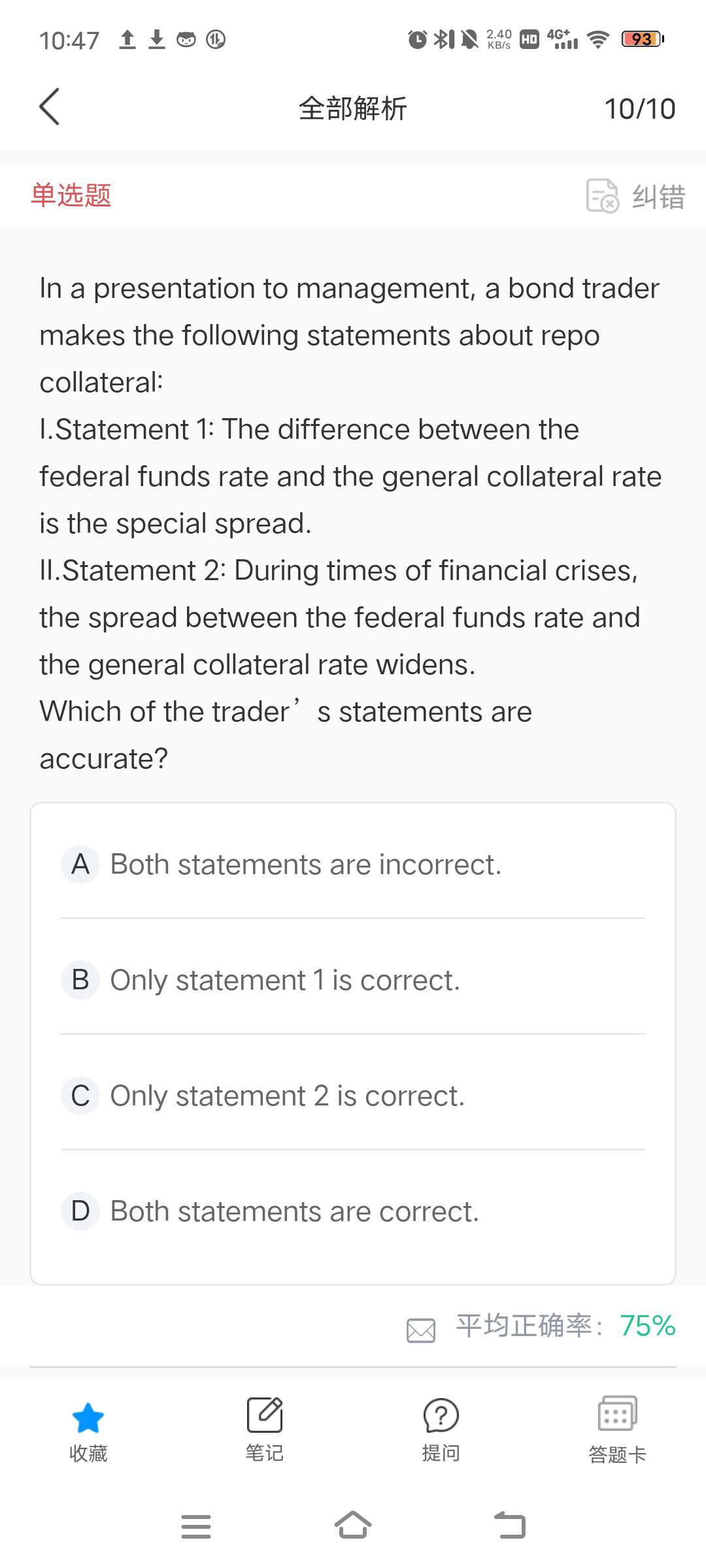Tap the 纠错 text label
The width and height of the screenshot is (706, 1568).
tap(658, 196)
